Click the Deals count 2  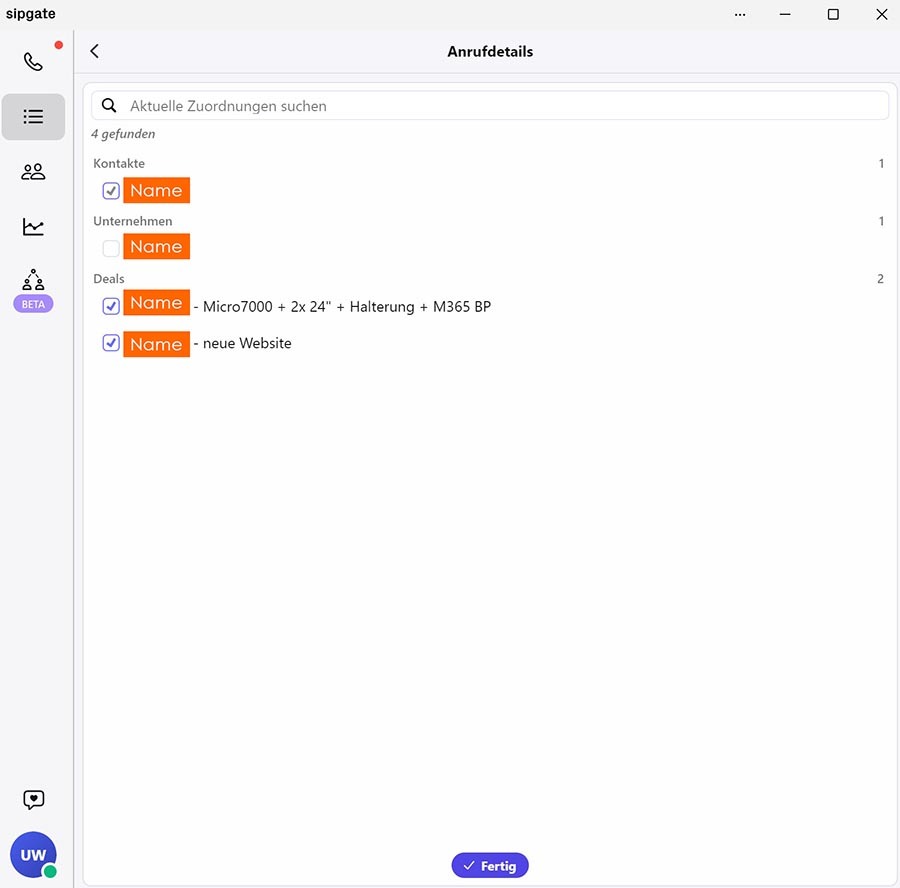point(880,278)
